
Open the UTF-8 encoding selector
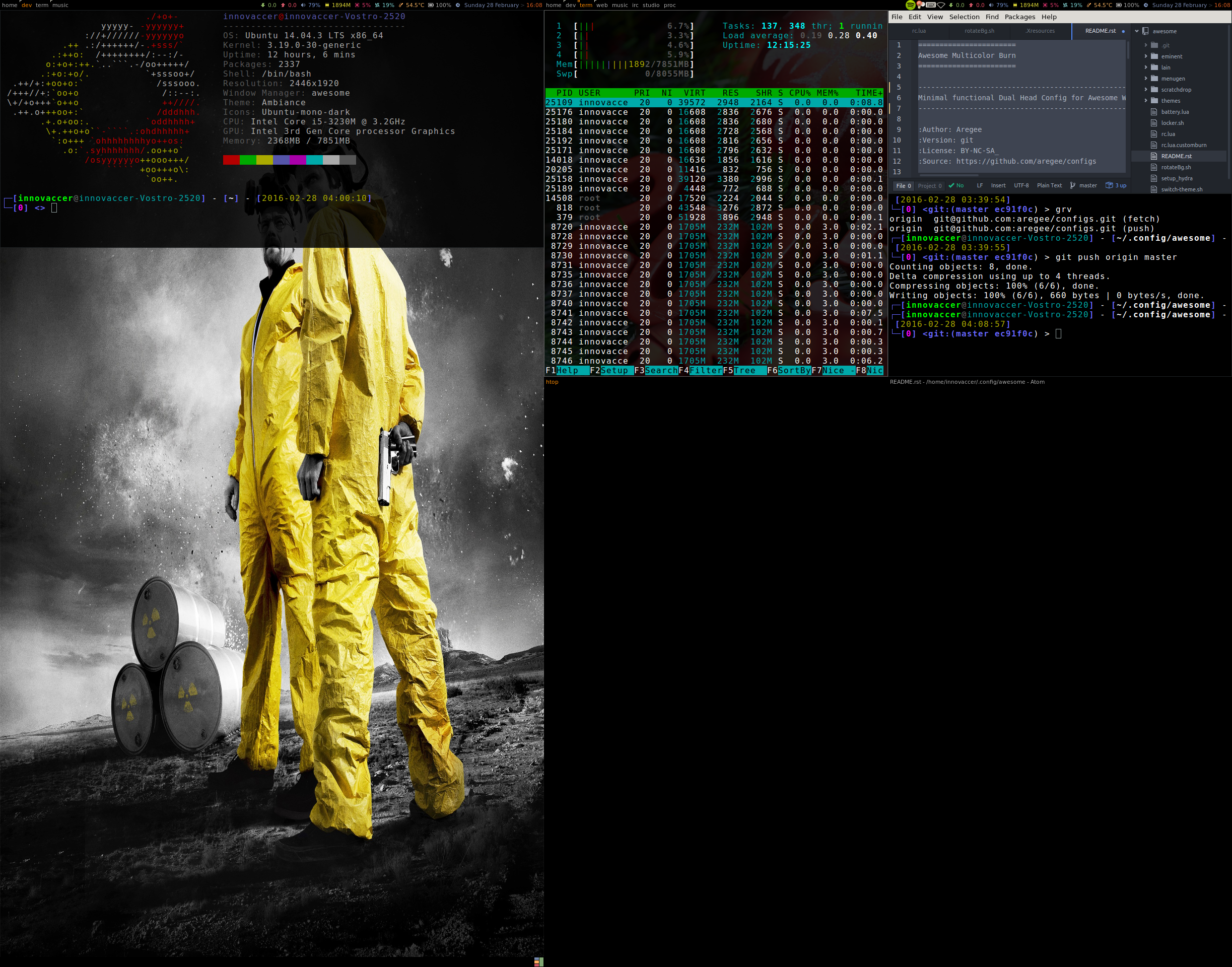click(x=1021, y=185)
